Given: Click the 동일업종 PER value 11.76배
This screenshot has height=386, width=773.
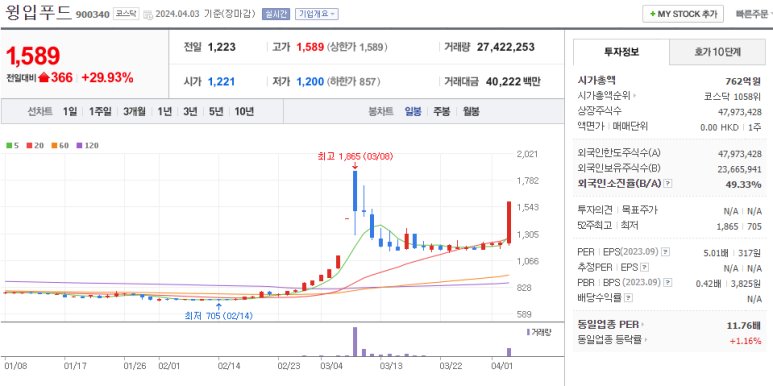Looking at the screenshot, I should pos(744,325).
